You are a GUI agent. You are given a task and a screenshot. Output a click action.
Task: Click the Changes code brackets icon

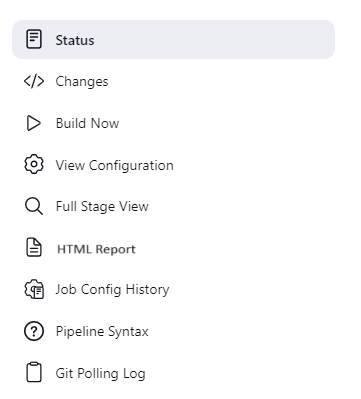(x=34, y=81)
